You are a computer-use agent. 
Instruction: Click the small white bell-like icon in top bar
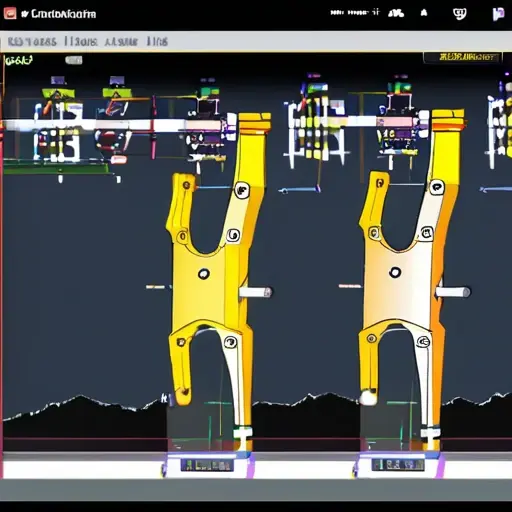424,13
